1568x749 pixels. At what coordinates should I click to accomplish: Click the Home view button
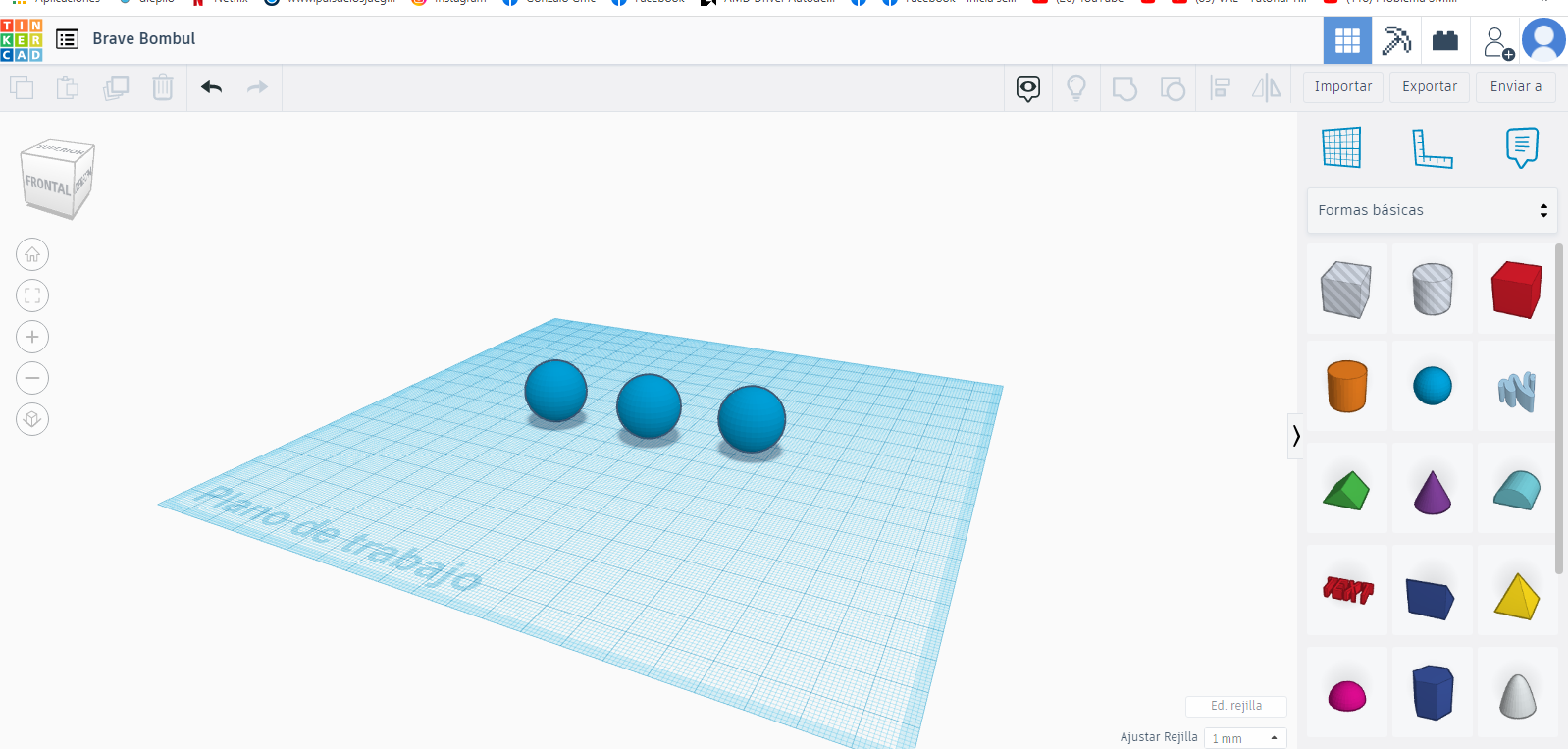coord(32,255)
